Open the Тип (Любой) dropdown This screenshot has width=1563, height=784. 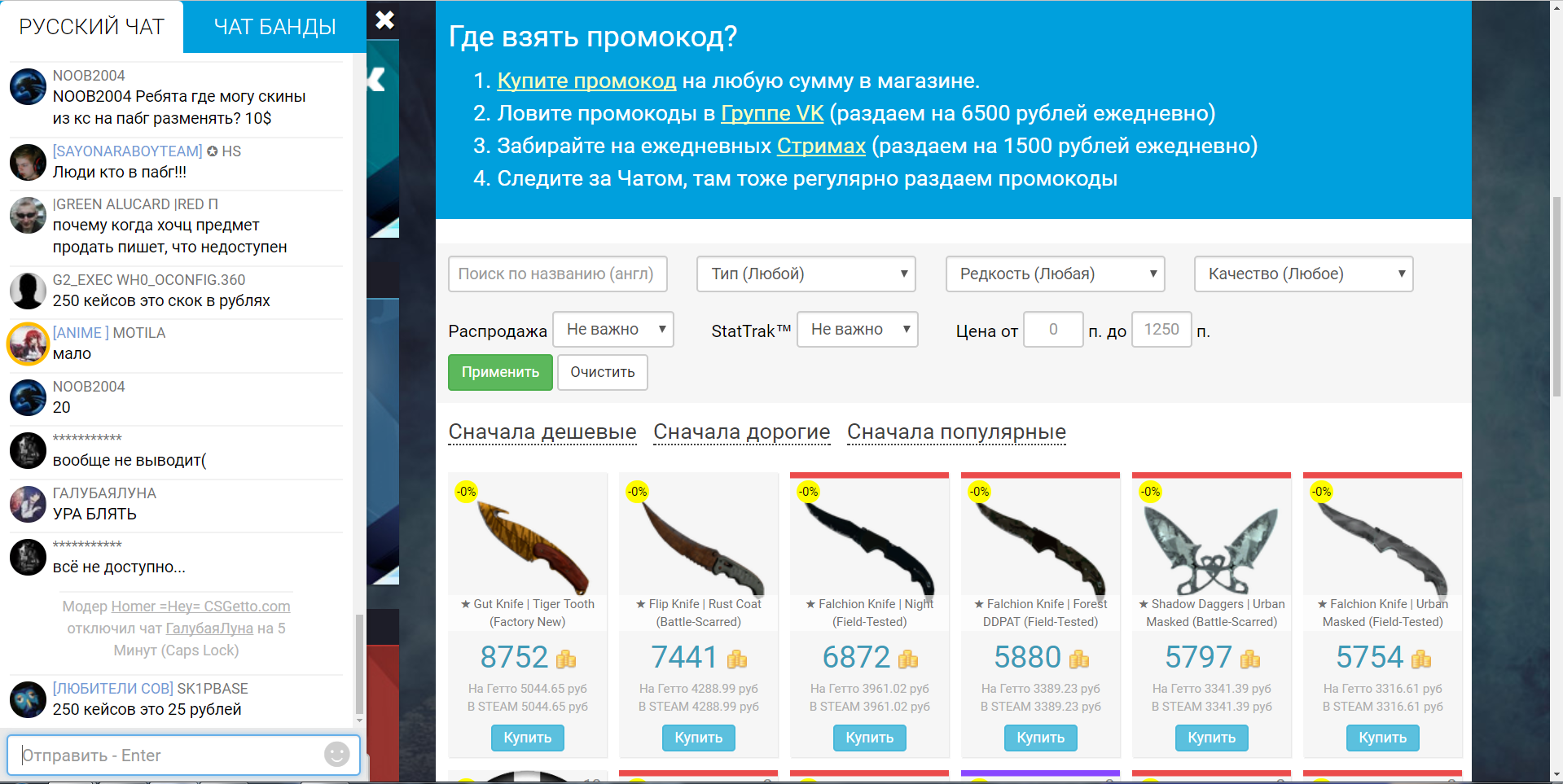coord(806,274)
